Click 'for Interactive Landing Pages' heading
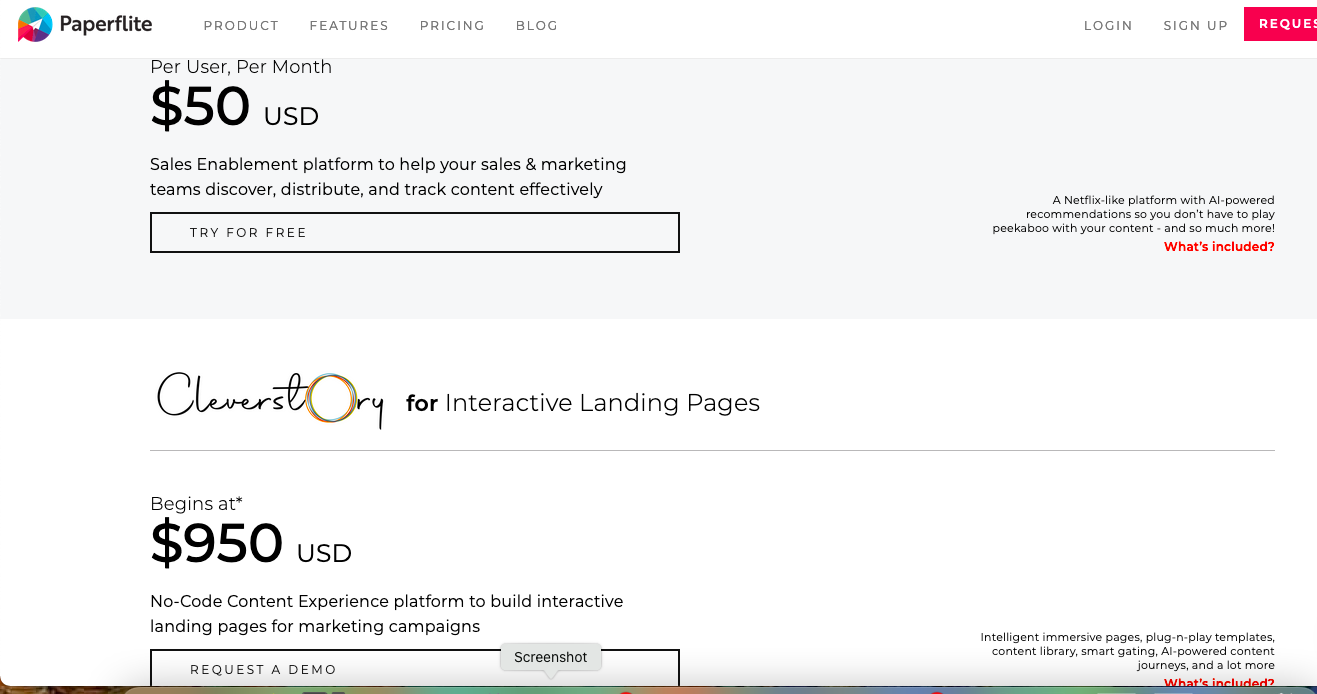 [x=583, y=403]
